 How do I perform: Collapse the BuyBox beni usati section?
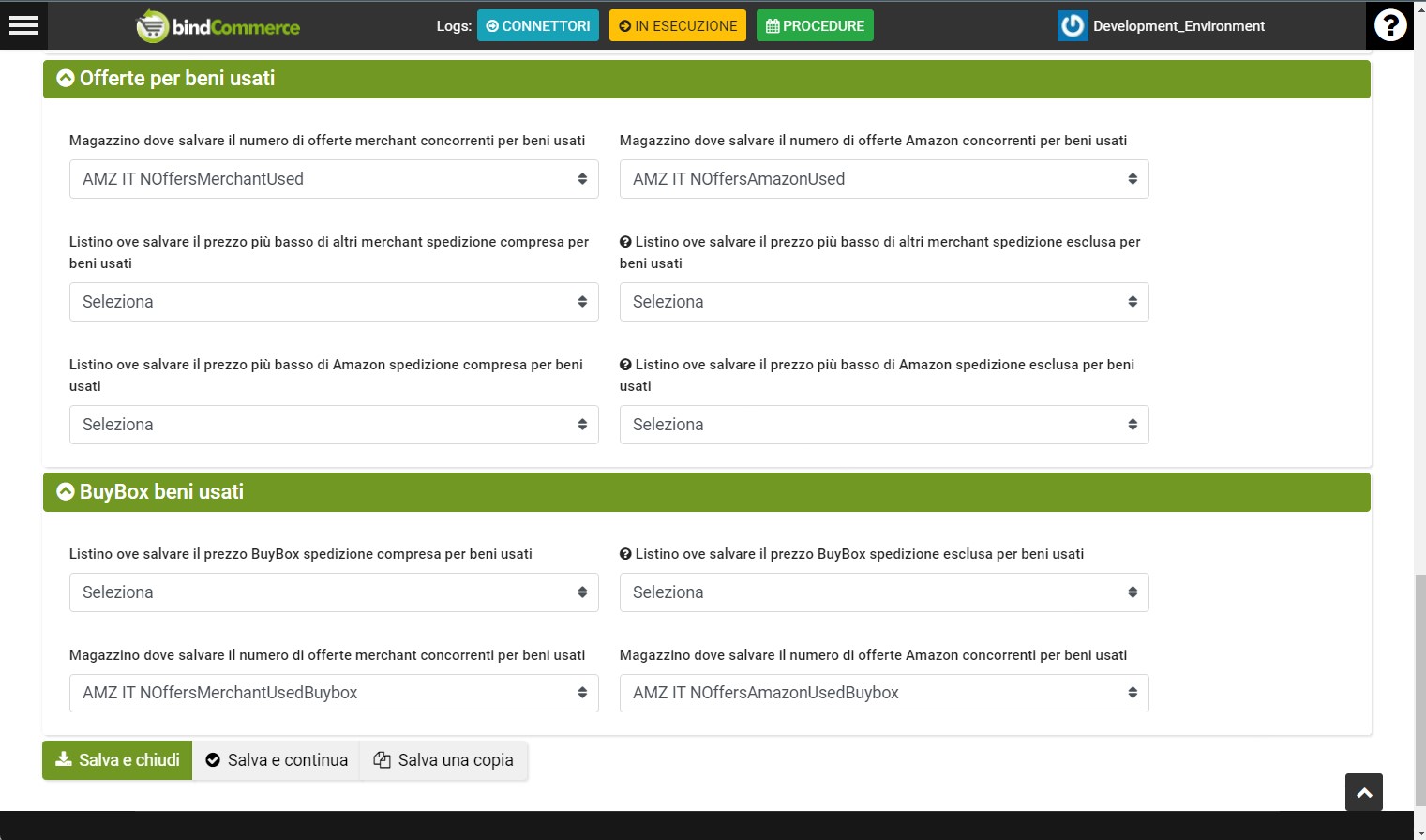[65, 491]
